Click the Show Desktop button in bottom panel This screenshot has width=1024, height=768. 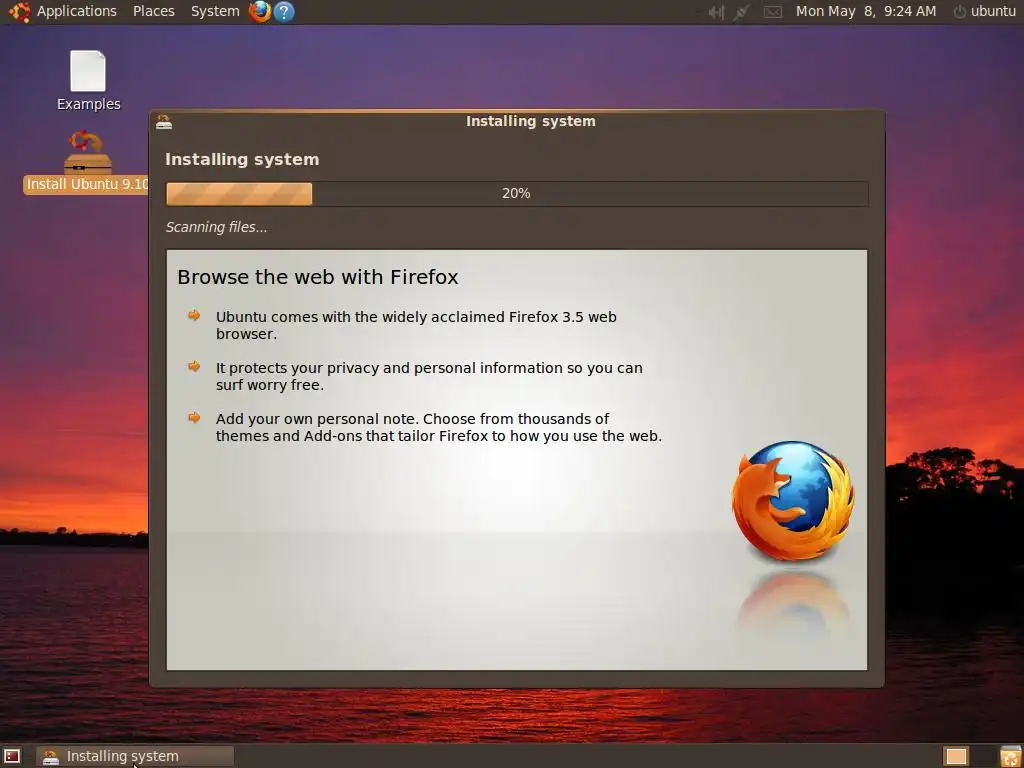pyautogui.click(x=12, y=756)
